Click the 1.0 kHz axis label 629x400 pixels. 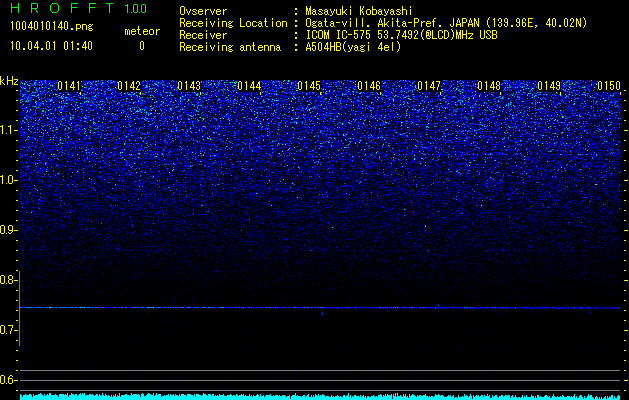pyautogui.click(x=7, y=180)
